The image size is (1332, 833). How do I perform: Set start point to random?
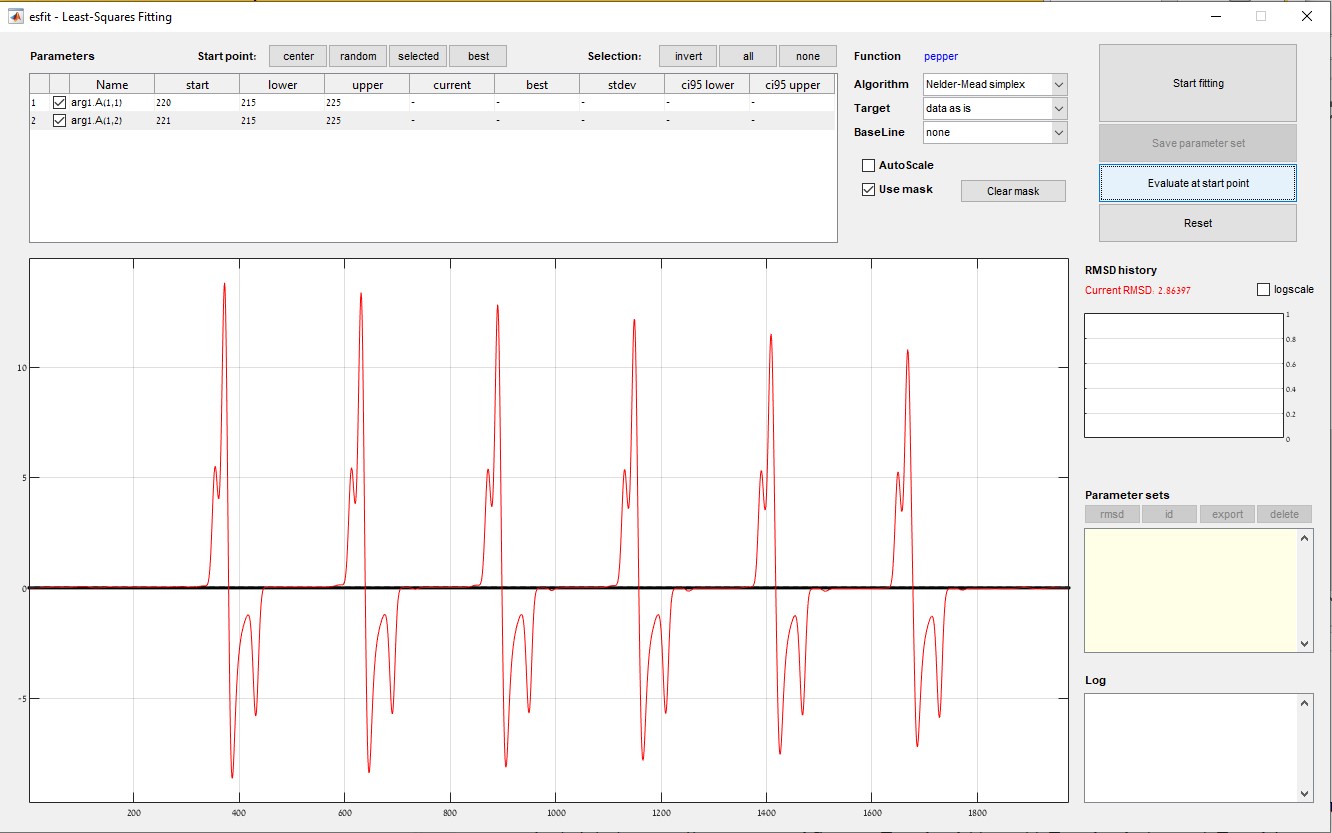coord(358,56)
